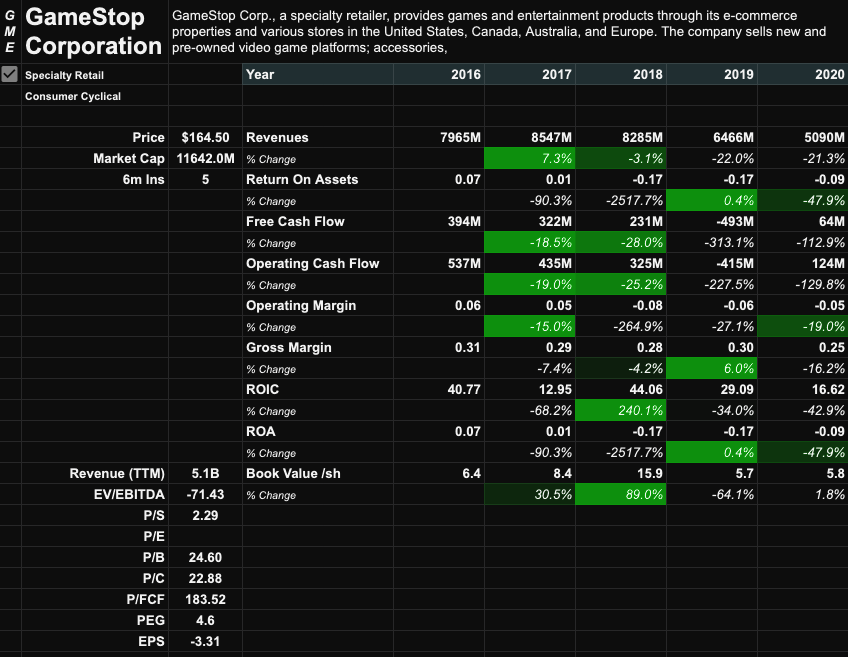This screenshot has width=848, height=657.
Task: Click the GME ticker cell
Action: [10, 31]
